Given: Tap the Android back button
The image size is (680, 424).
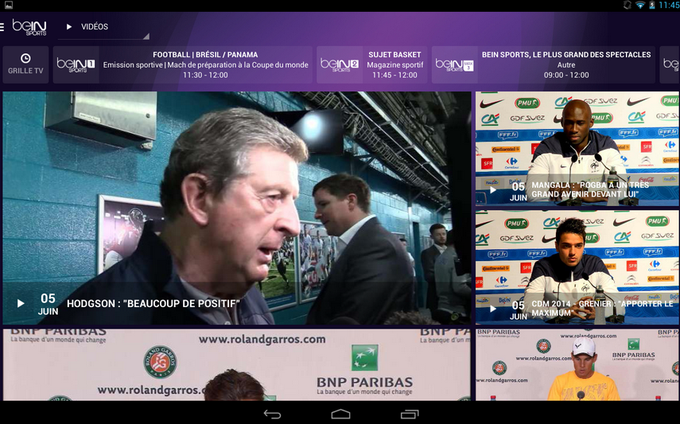Looking at the screenshot, I should (272, 414).
